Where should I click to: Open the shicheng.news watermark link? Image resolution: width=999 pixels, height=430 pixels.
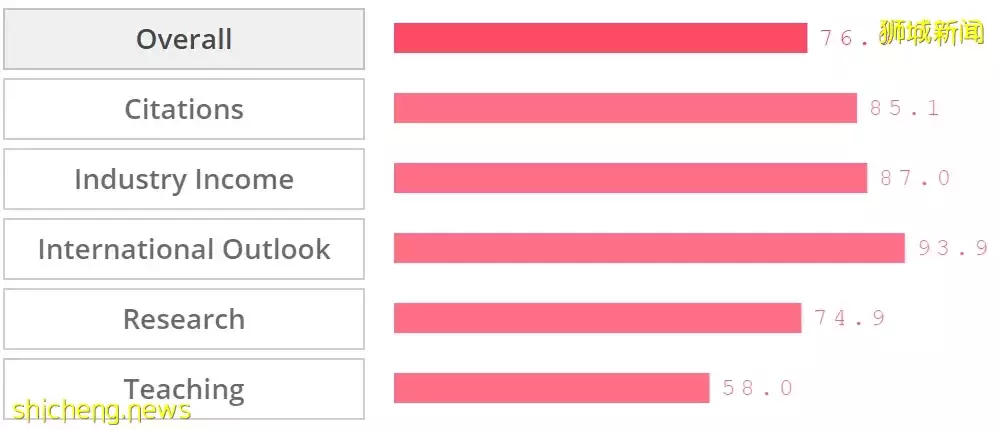click(101, 410)
